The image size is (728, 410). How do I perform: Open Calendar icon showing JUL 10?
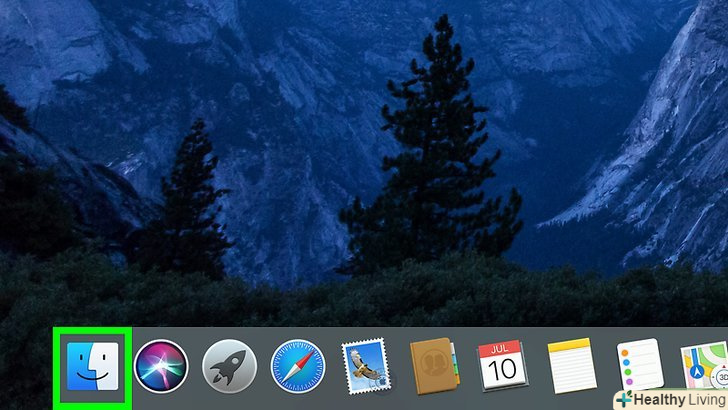503,366
